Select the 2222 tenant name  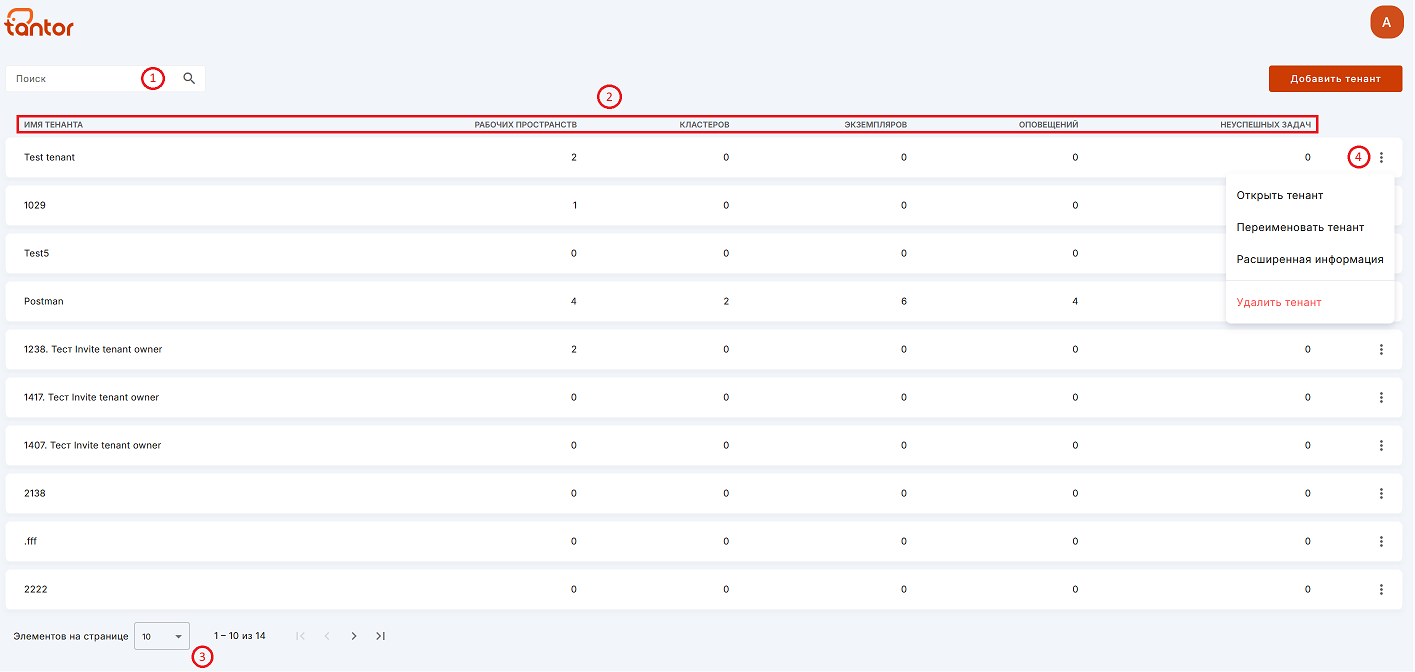click(35, 589)
